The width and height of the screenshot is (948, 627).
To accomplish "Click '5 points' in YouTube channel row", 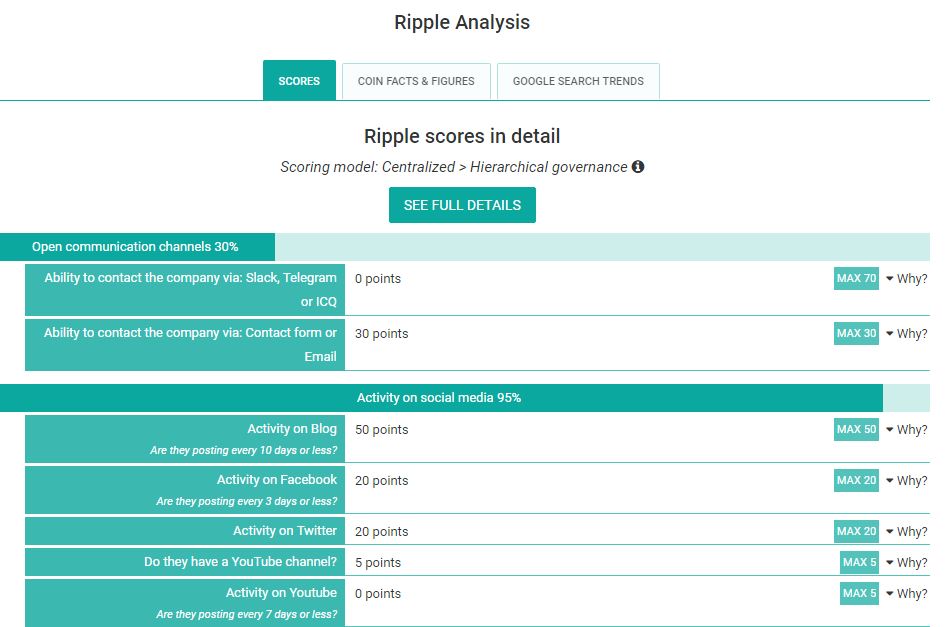I will point(378,563).
